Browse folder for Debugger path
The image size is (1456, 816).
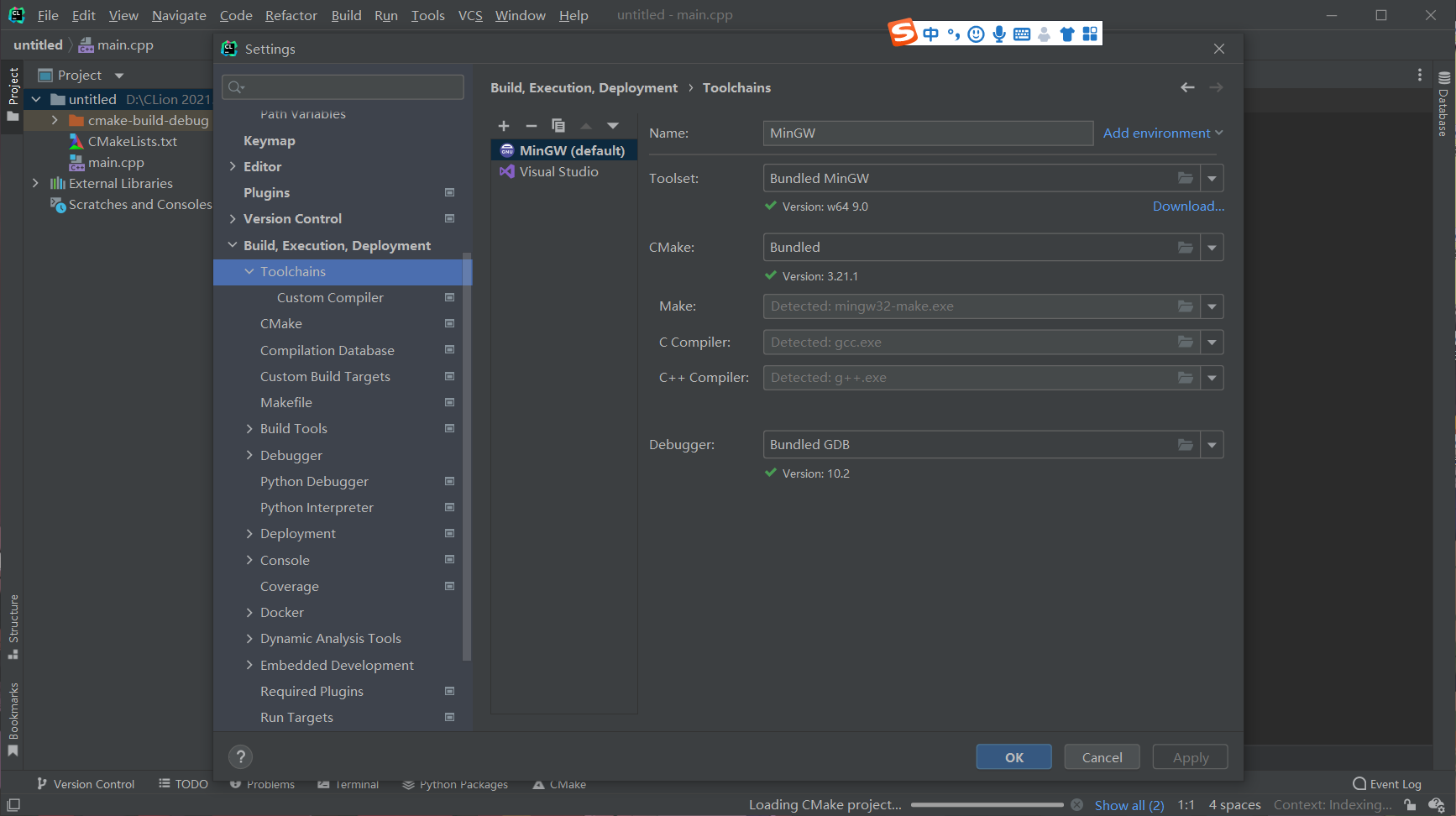coord(1185,445)
